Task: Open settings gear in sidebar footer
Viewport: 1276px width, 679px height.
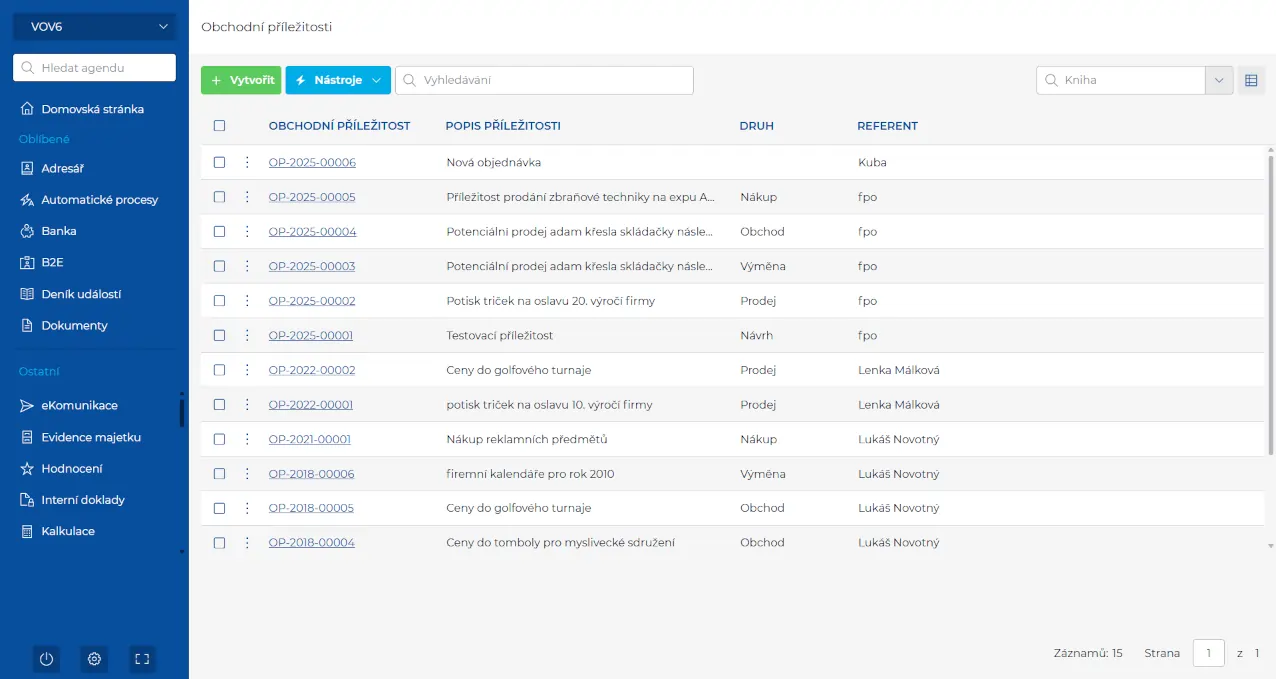Action: (94, 659)
